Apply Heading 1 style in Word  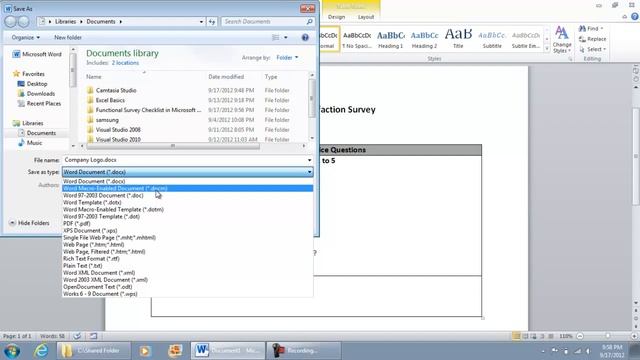point(390,39)
